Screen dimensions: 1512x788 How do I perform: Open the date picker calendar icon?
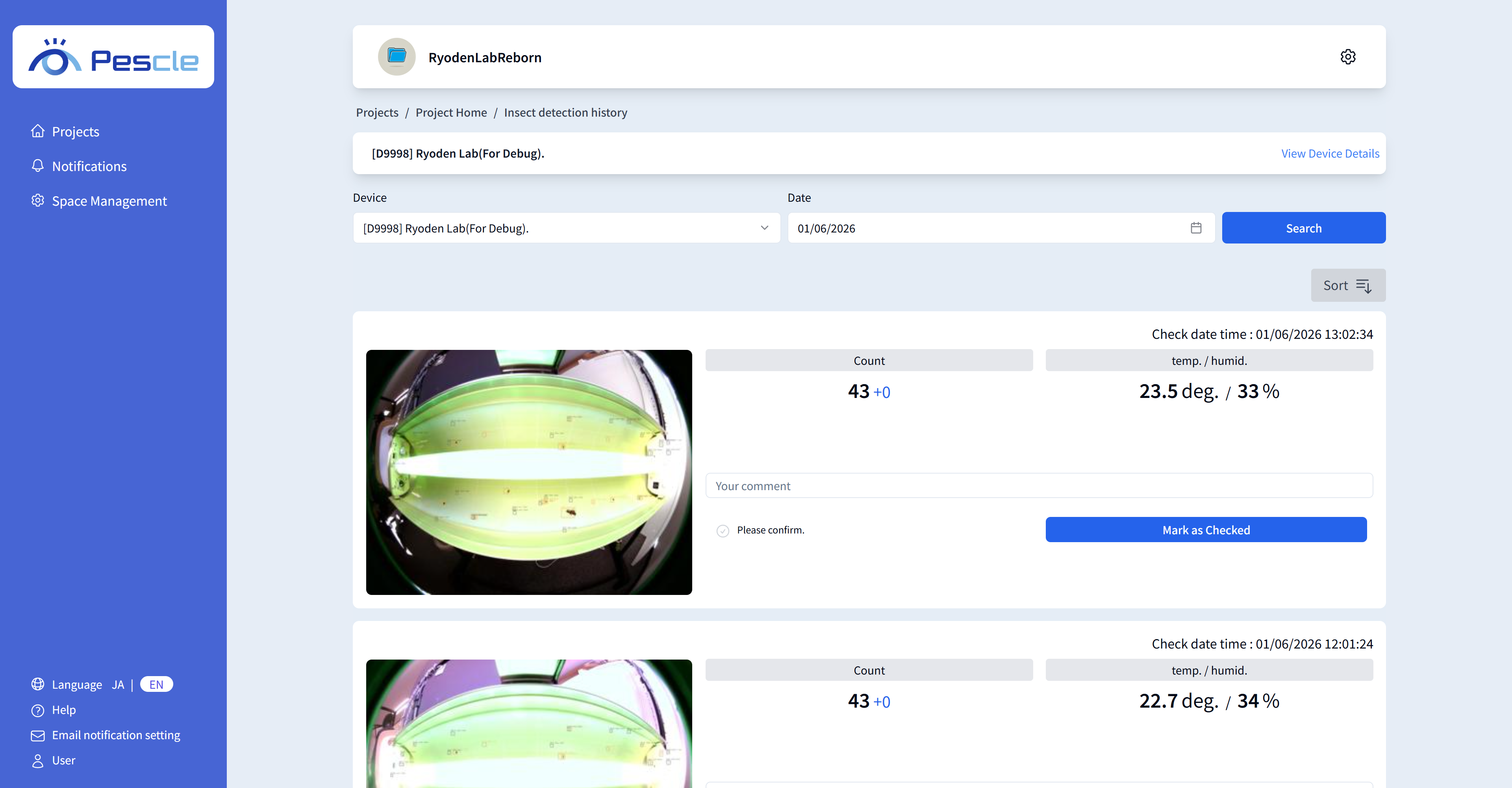(1196, 228)
